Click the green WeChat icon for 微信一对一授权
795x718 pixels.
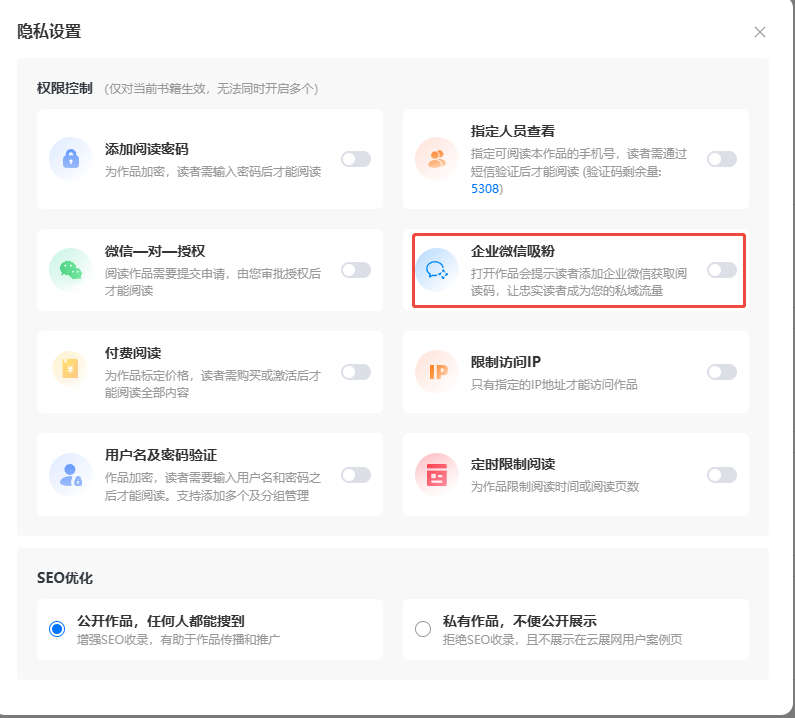pos(70,270)
